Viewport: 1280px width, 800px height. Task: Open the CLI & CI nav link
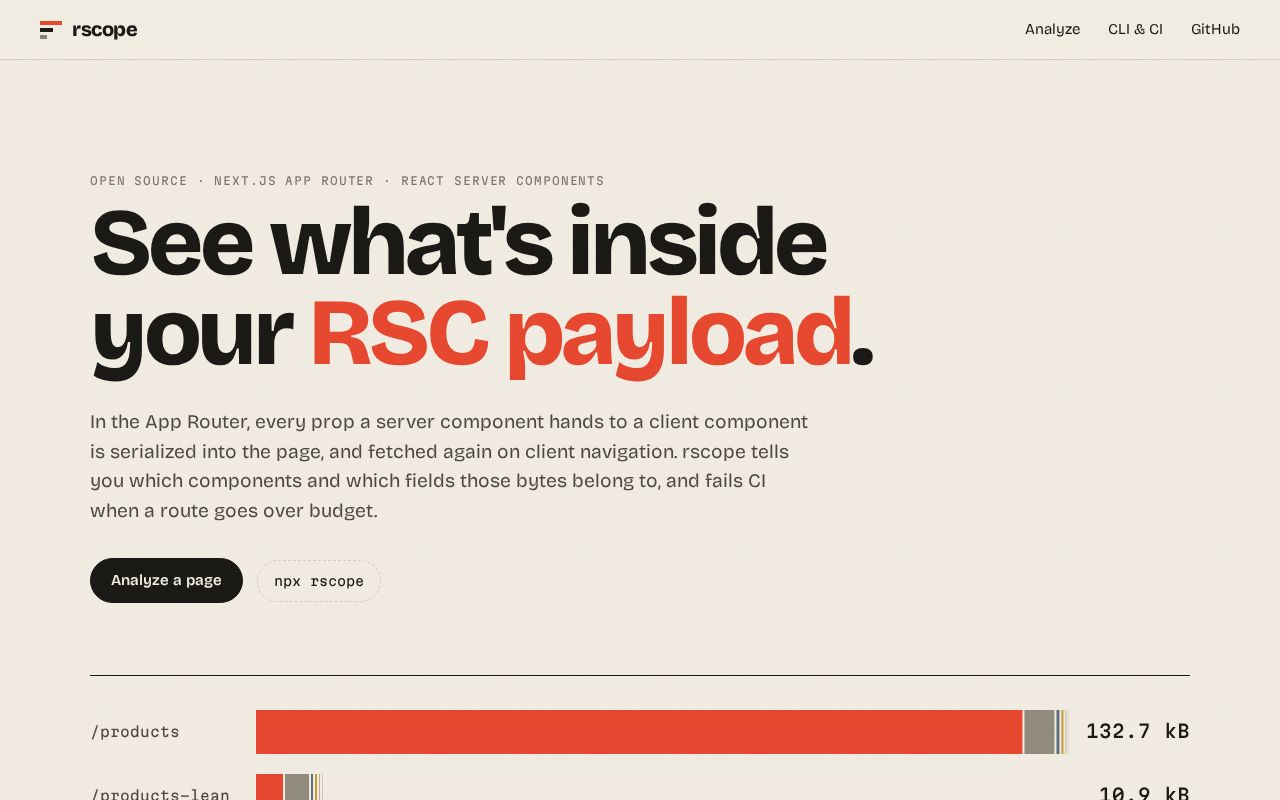1135,29
